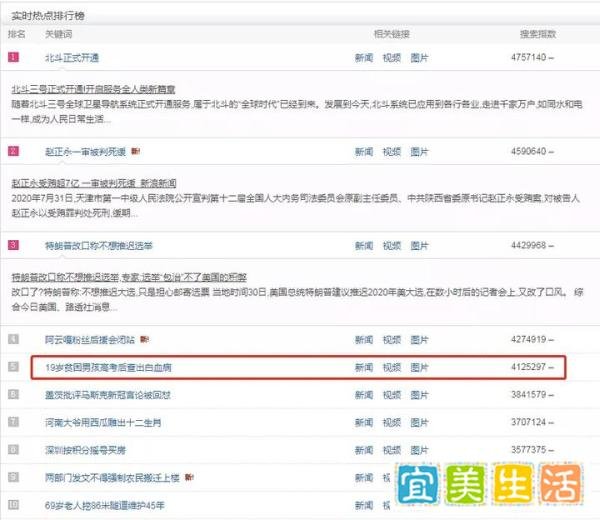Click keyword 两部门发文不得强制农民搬迁上楼
Screen dimensions: 600x520
pyautogui.click(x=112, y=478)
